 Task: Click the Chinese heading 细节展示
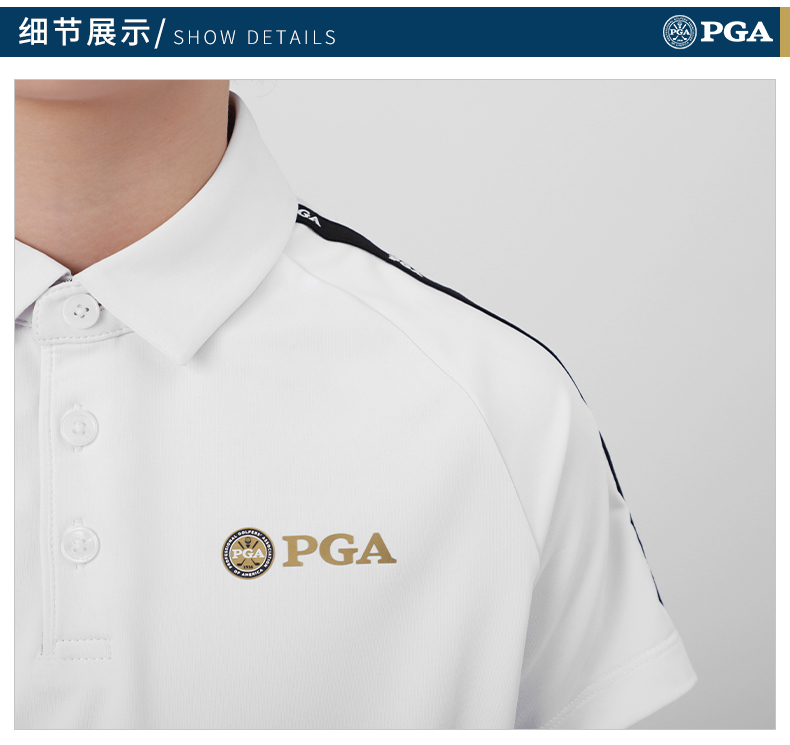coord(84,32)
